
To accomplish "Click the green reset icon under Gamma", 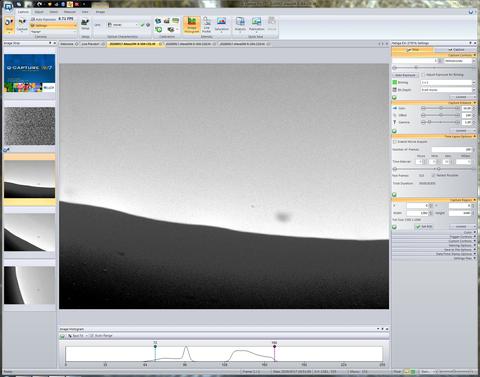I will [394, 131].
